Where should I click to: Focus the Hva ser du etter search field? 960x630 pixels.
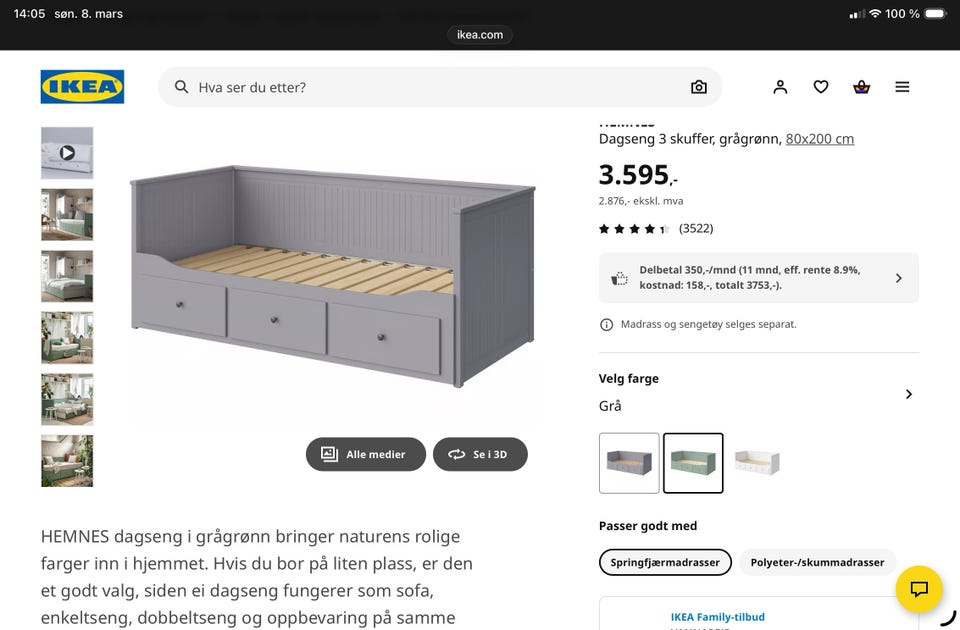420,87
